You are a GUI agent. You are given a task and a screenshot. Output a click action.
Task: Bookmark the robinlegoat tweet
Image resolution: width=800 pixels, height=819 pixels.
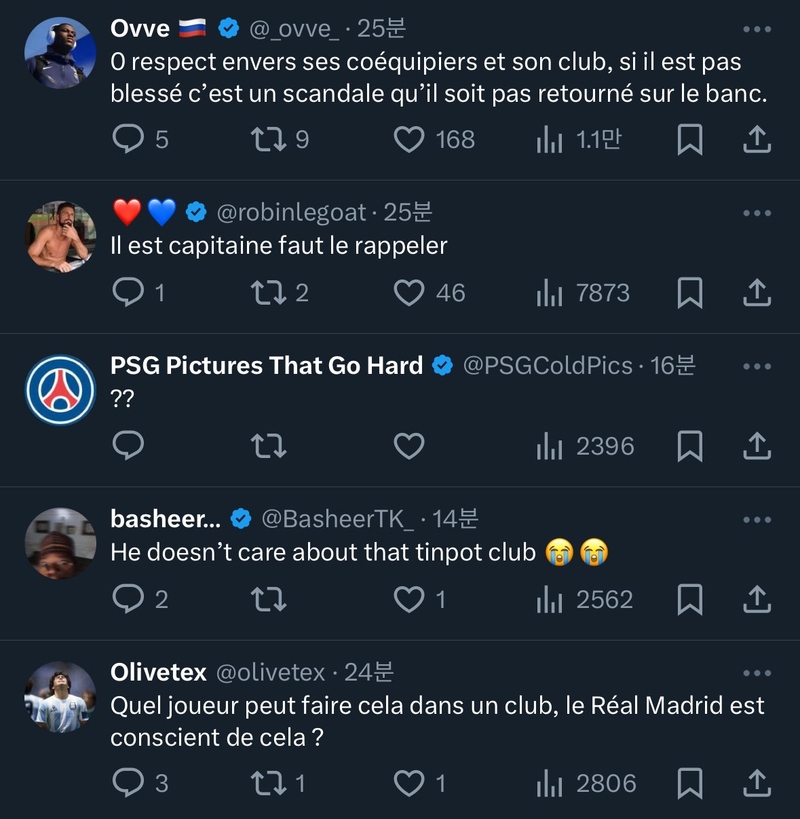(690, 293)
